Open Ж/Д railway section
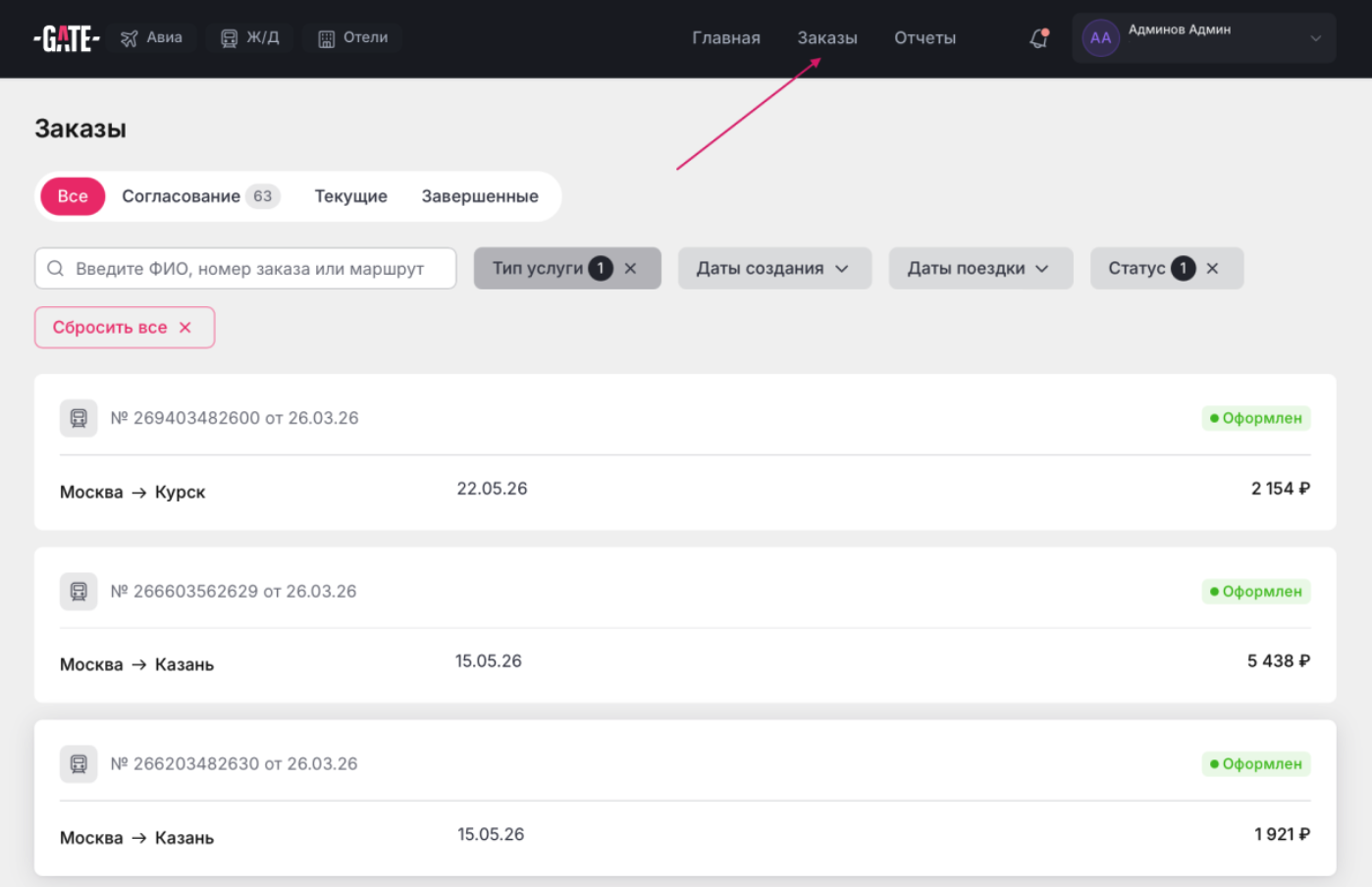 [x=250, y=38]
